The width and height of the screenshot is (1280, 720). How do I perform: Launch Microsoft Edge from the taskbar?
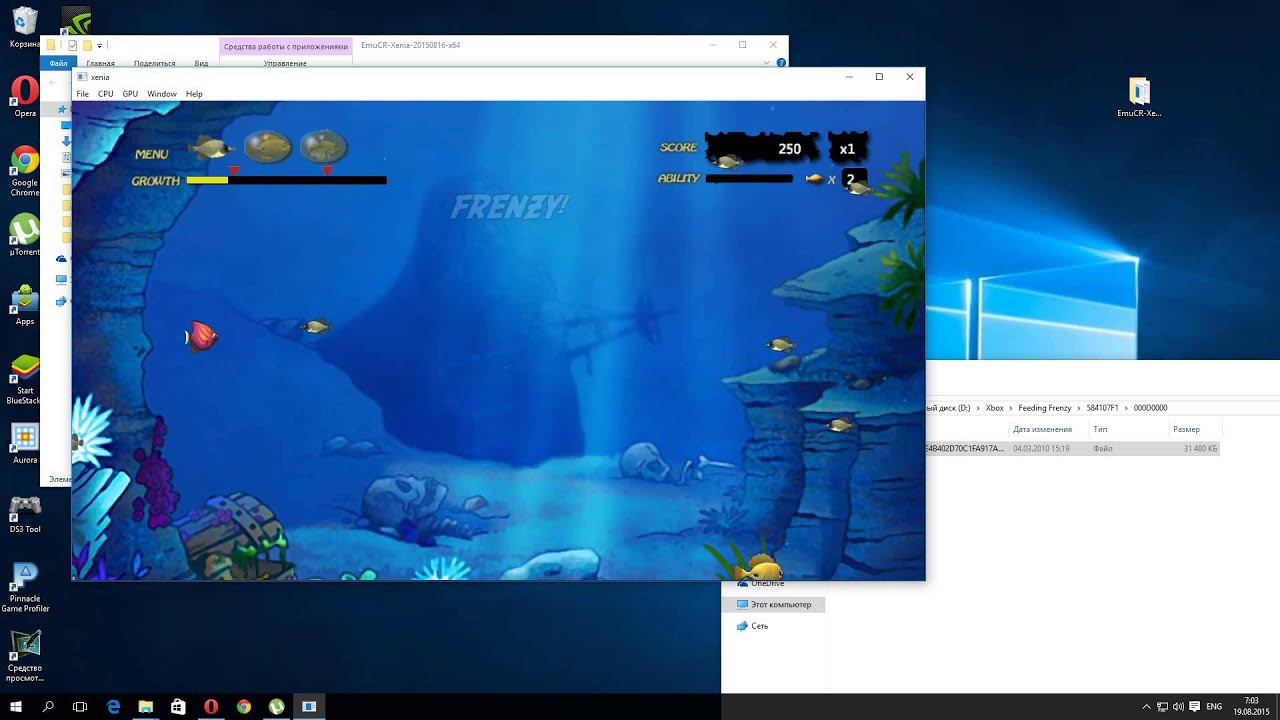click(x=113, y=706)
